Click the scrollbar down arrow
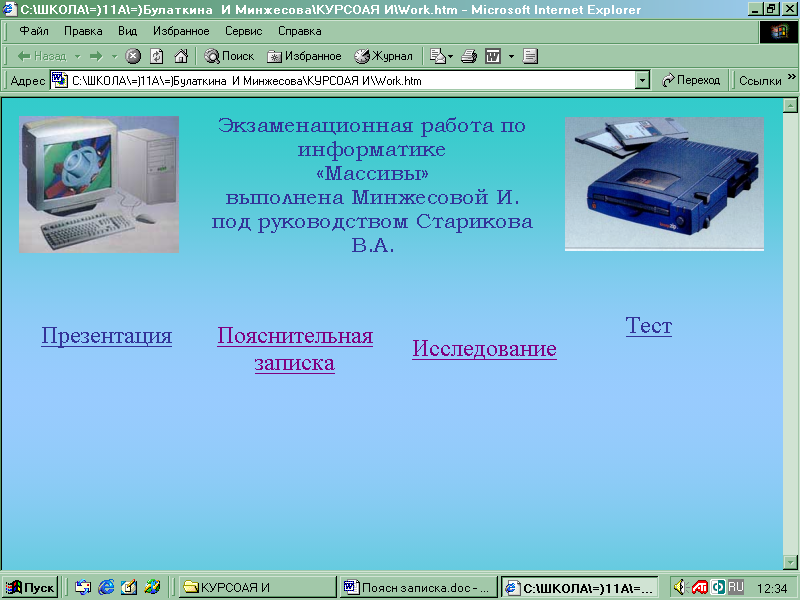The height and width of the screenshot is (600, 800). [x=790, y=562]
